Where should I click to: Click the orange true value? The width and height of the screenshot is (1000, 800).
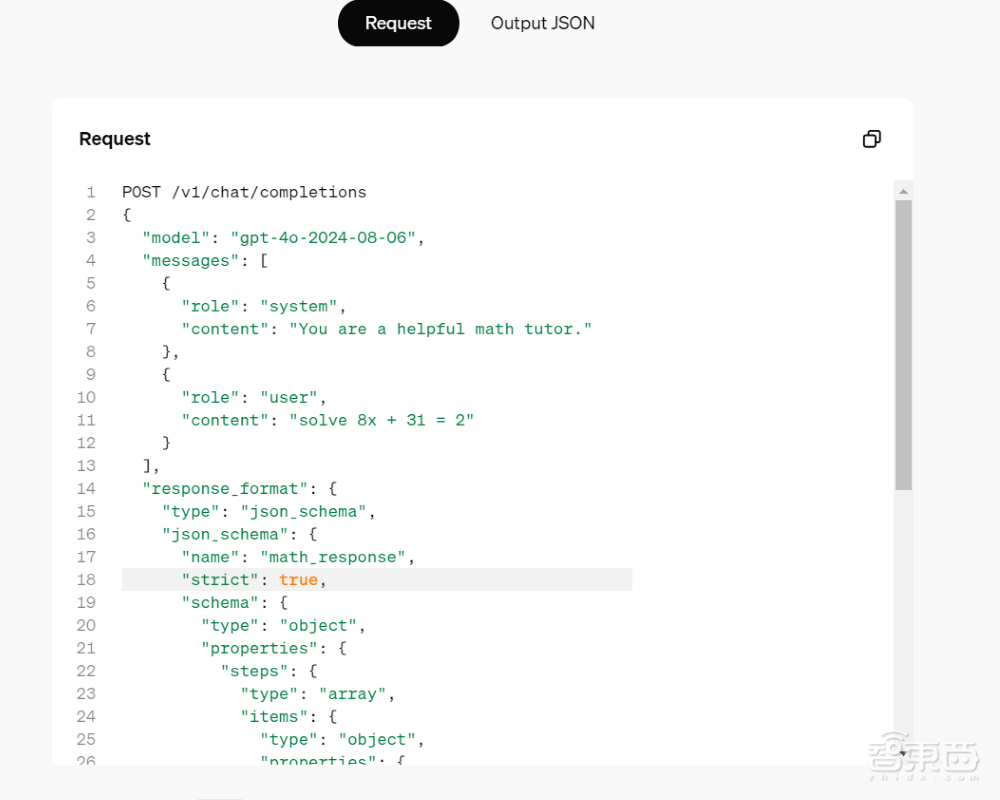click(x=298, y=580)
